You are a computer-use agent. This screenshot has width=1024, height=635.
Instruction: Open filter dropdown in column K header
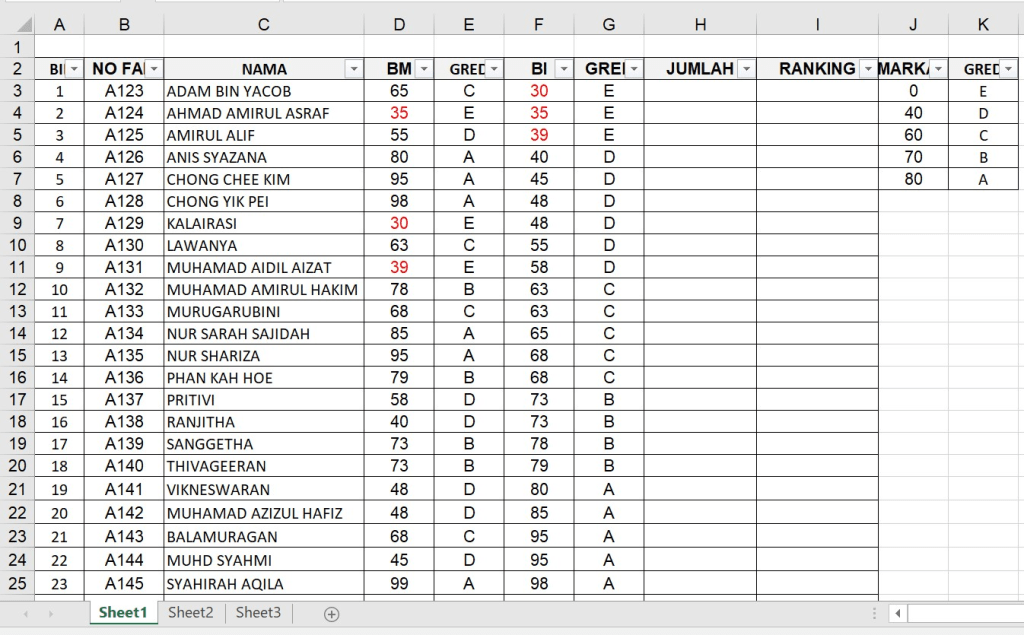(x=1008, y=69)
